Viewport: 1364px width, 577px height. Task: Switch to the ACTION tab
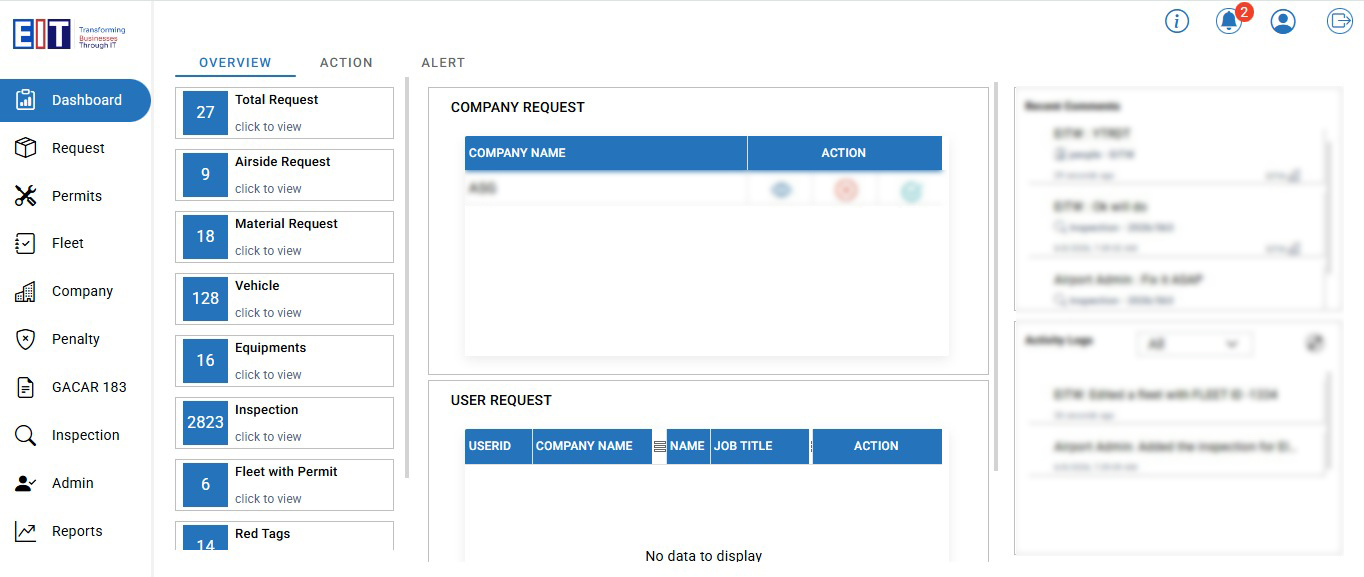(346, 63)
